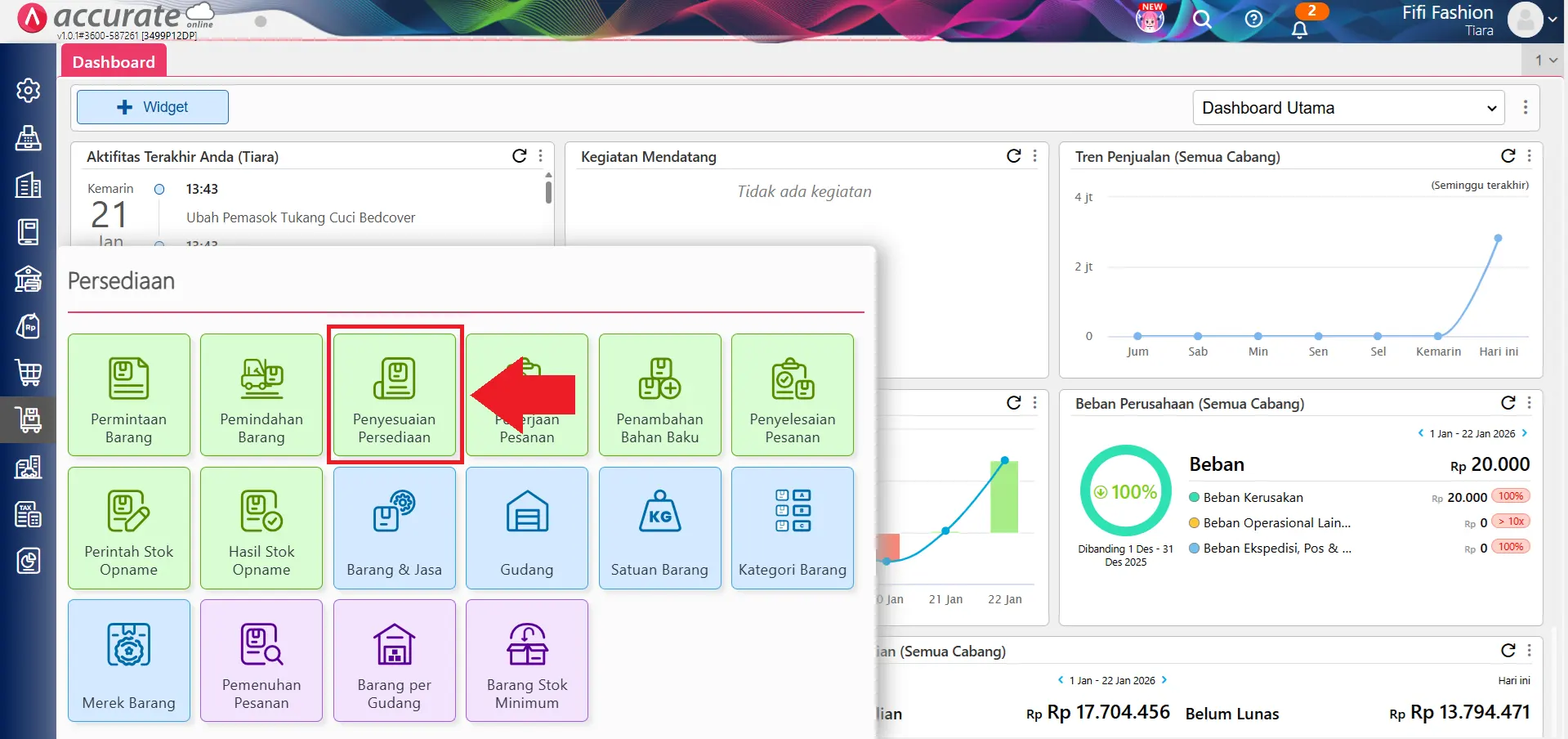The image size is (1568, 739).
Task: Refresh the Tren Penjualan widget
Action: pos(1508,156)
